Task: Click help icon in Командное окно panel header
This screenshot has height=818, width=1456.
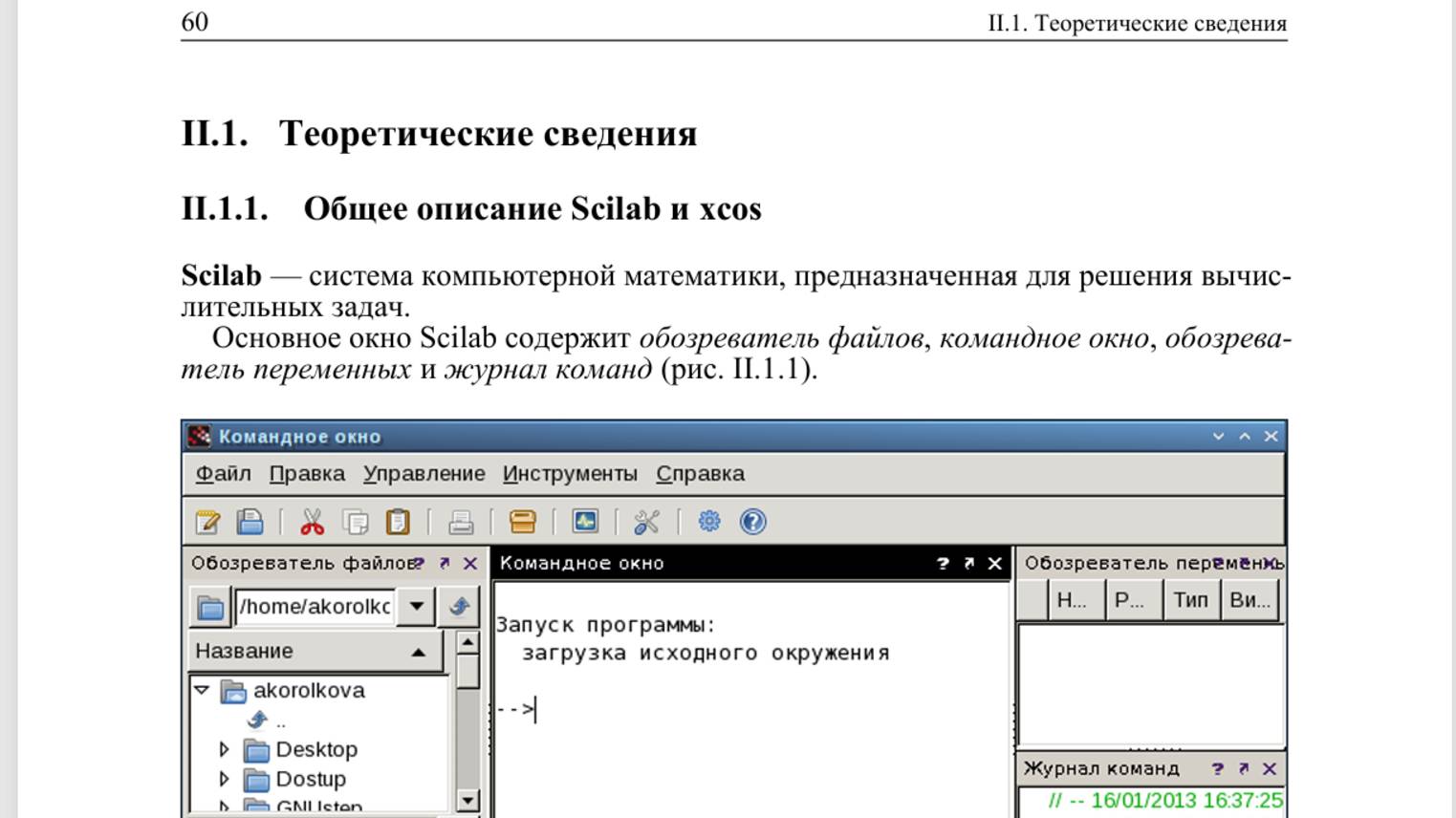Action: [944, 564]
